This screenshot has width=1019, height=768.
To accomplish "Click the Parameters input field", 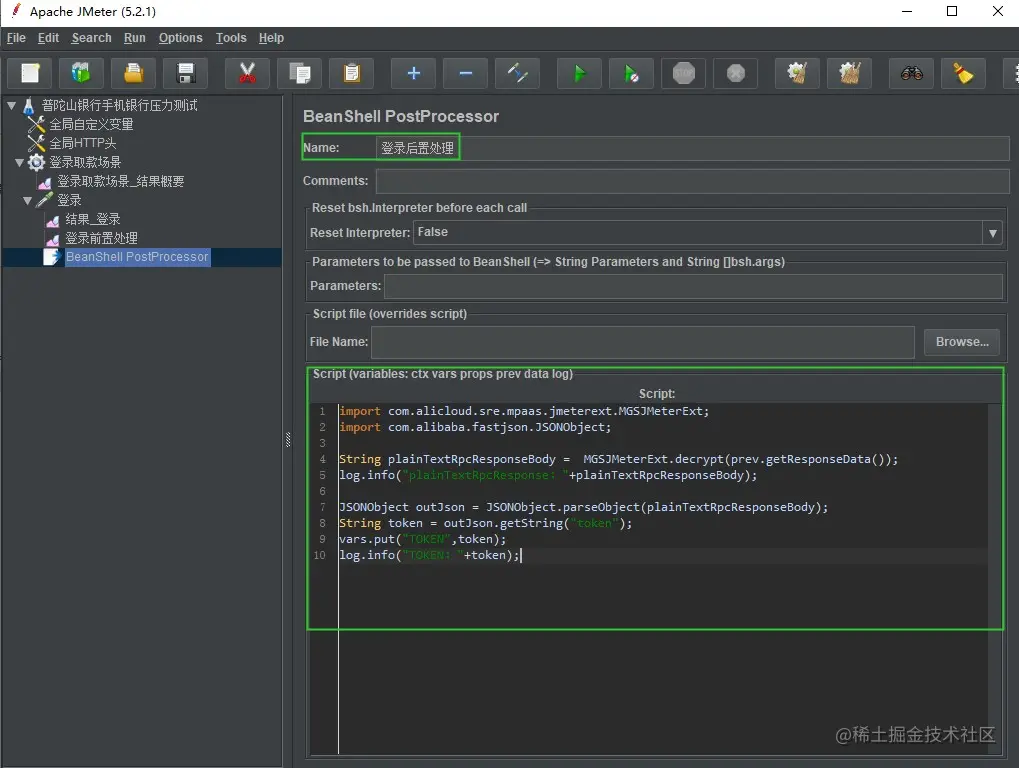I will (693, 286).
